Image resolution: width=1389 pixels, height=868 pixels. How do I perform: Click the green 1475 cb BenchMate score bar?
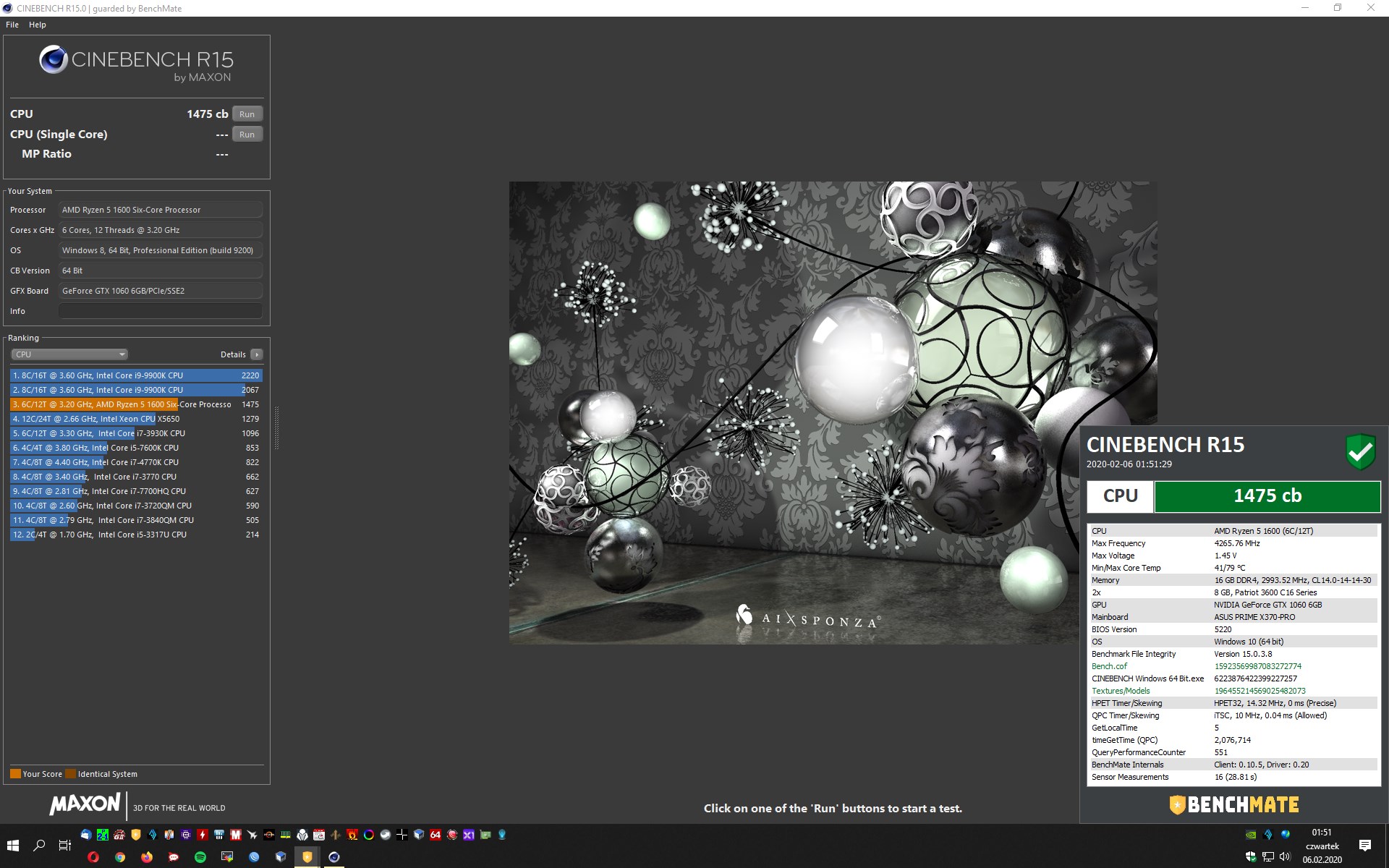click(x=1267, y=496)
